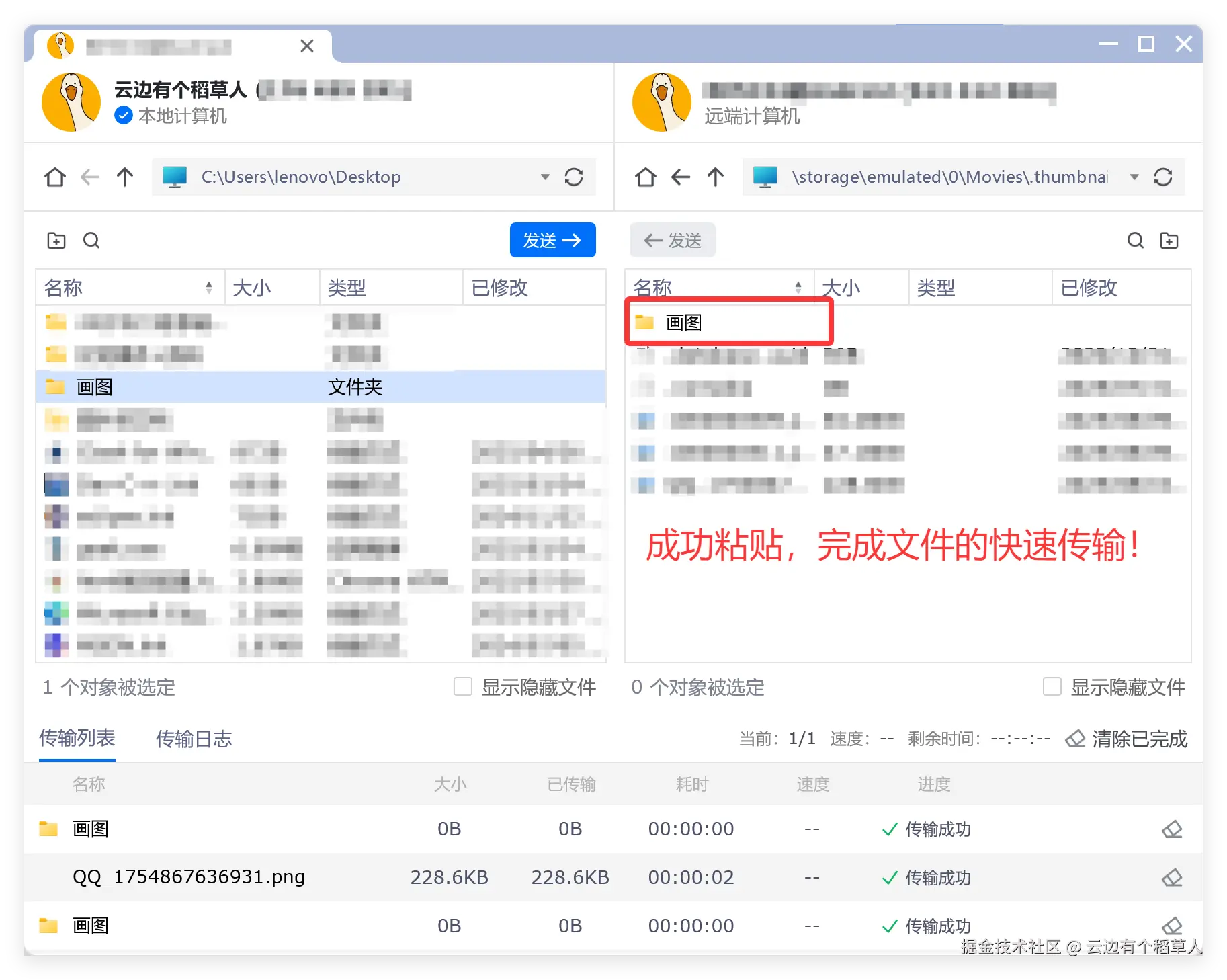
Task: Expand the remote path dropdown arrow
Action: (1134, 177)
